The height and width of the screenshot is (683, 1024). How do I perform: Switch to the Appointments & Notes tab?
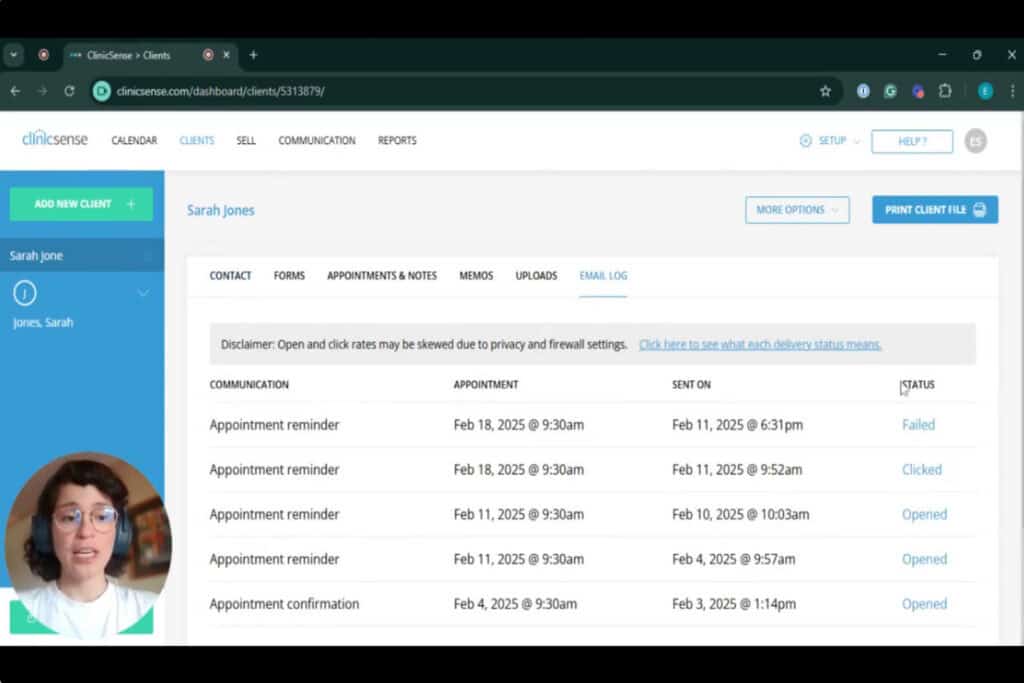click(x=382, y=276)
